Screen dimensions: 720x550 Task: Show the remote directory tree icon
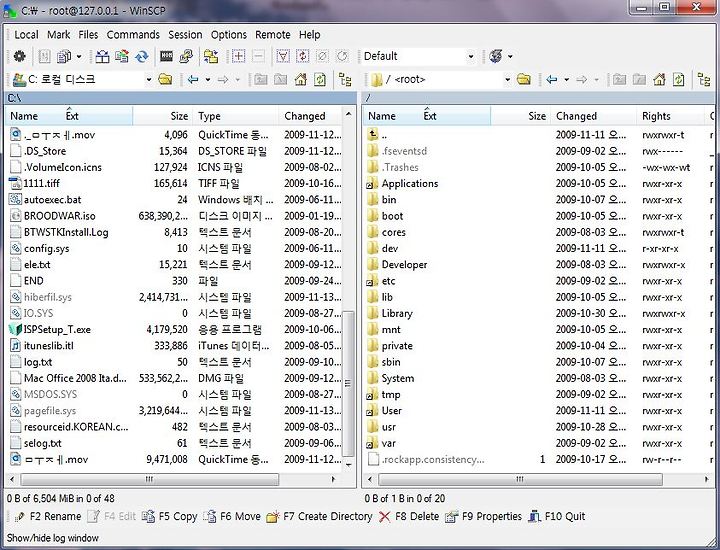(x=704, y=79)
